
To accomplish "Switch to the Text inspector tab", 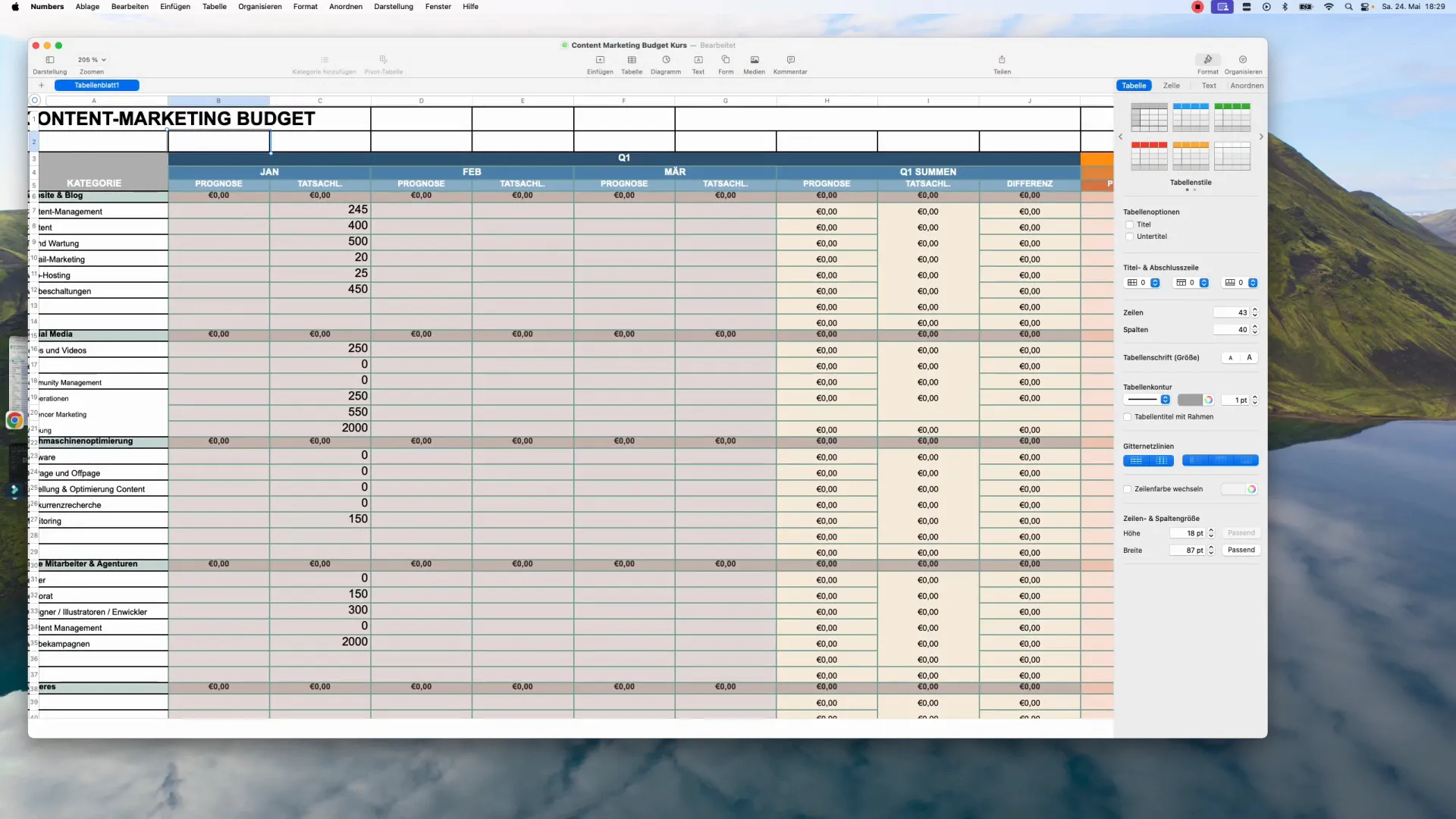I will (x=1209, y=86).
